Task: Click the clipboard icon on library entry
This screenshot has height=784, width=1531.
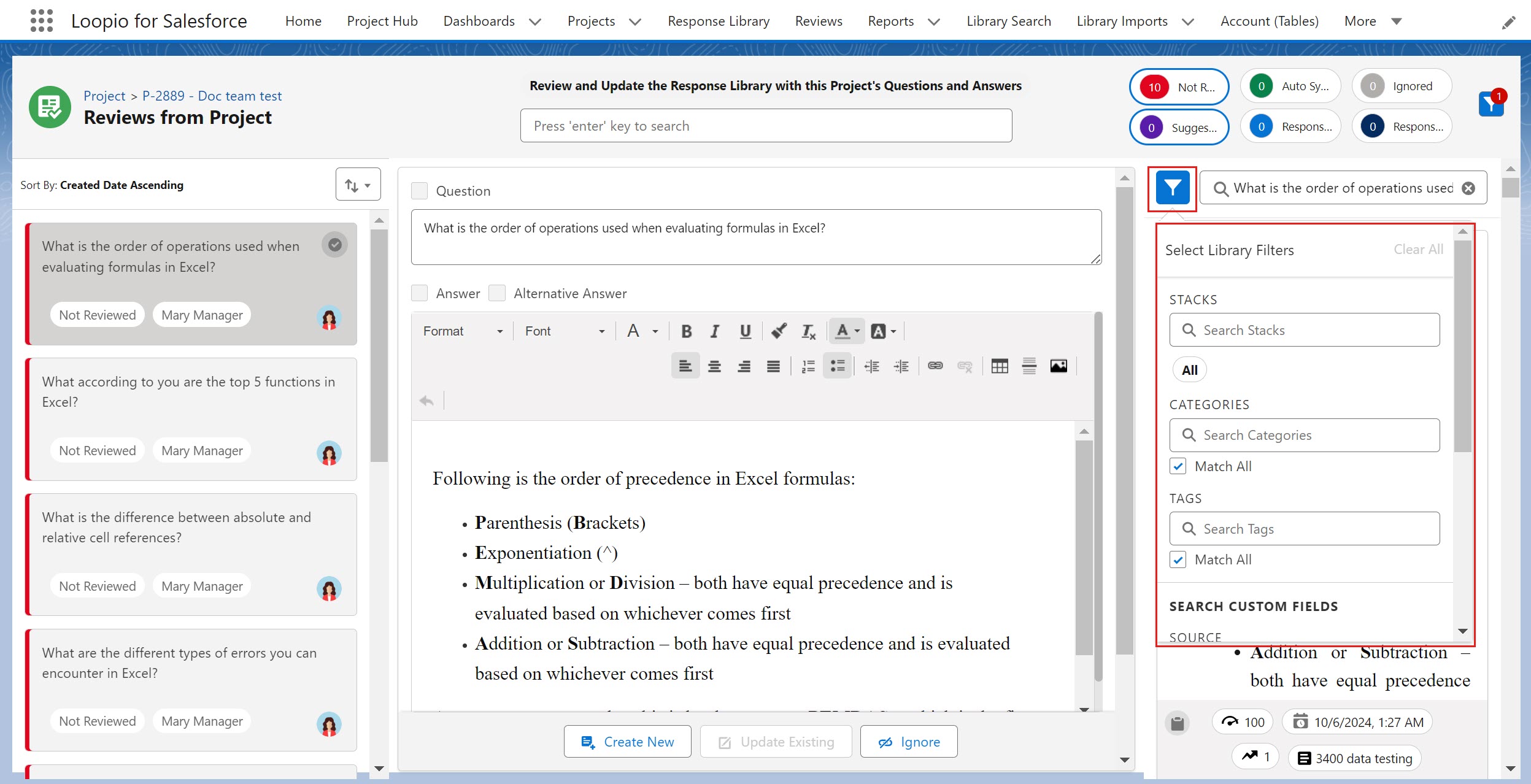Action: [1177, 723]
